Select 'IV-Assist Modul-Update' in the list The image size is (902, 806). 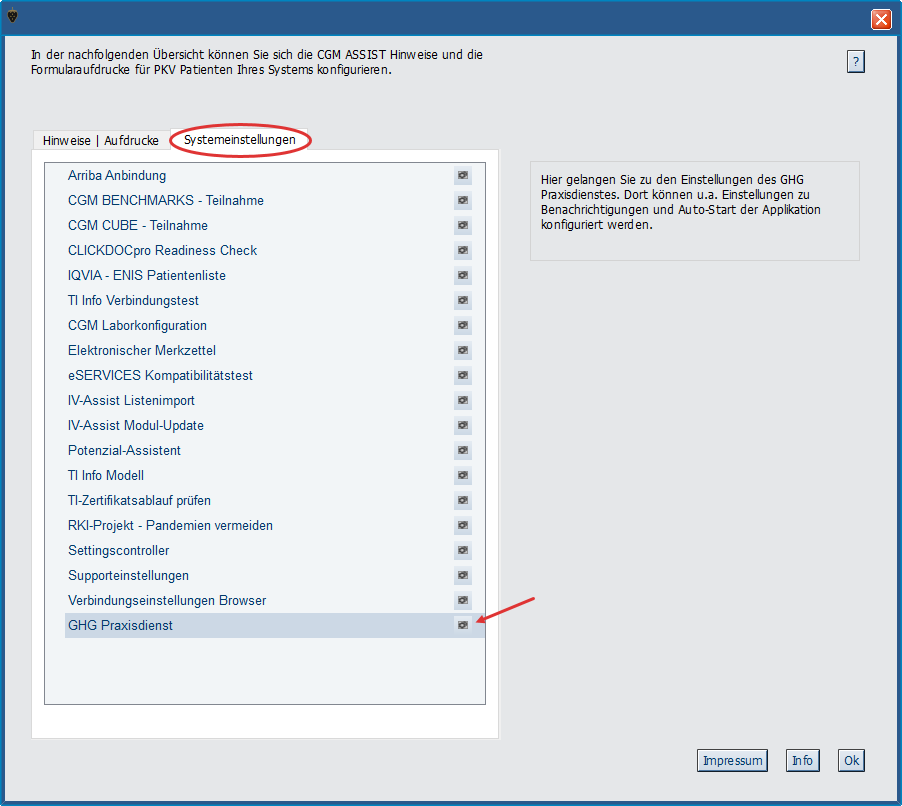coord(275,426)
